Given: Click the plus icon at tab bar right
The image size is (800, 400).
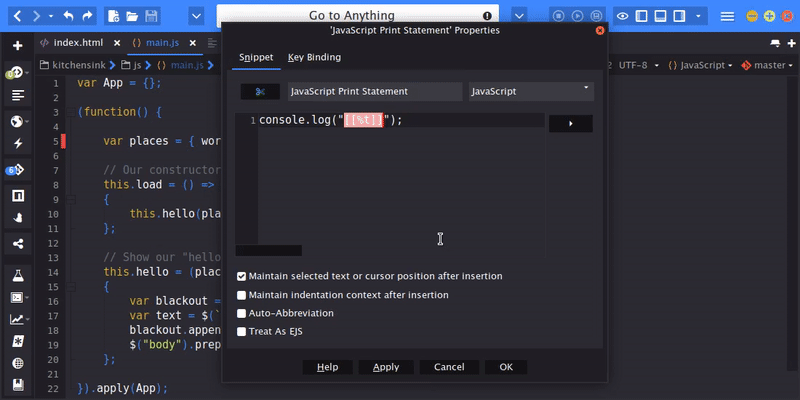Looking at the screenshot, I should (x=790, y=43).
